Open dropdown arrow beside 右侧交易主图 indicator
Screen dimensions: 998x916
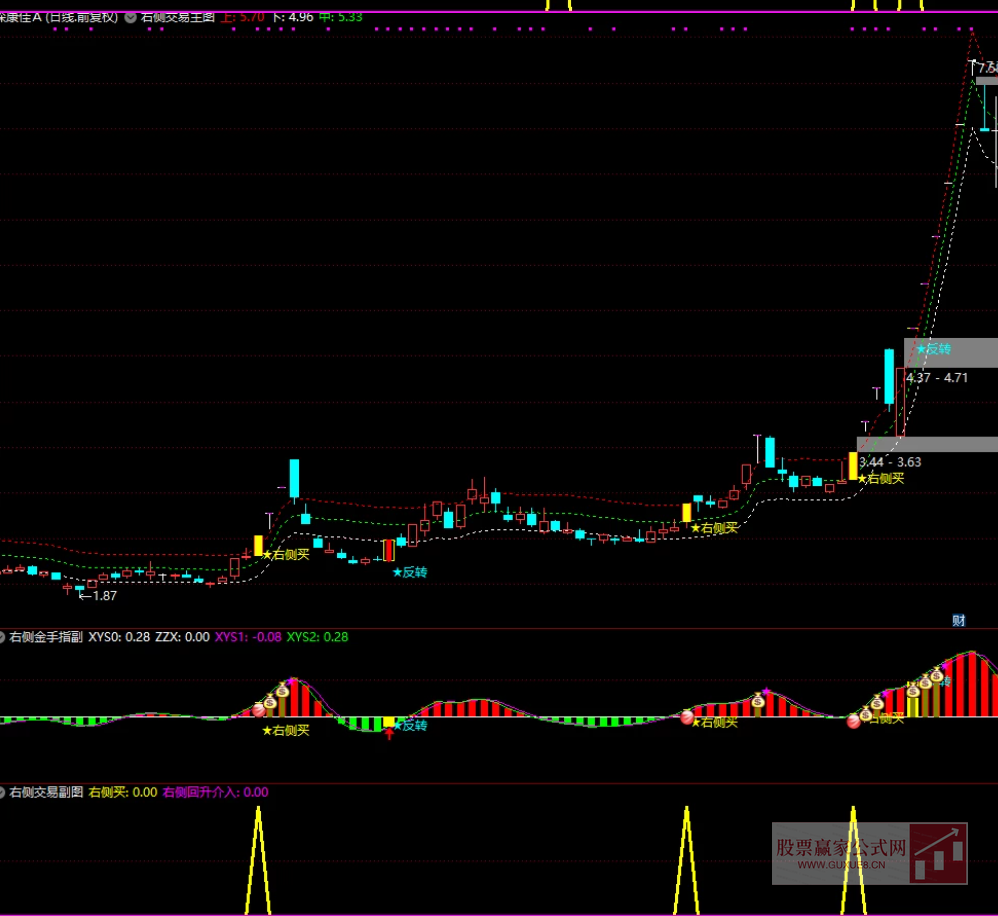coord(131,17)
